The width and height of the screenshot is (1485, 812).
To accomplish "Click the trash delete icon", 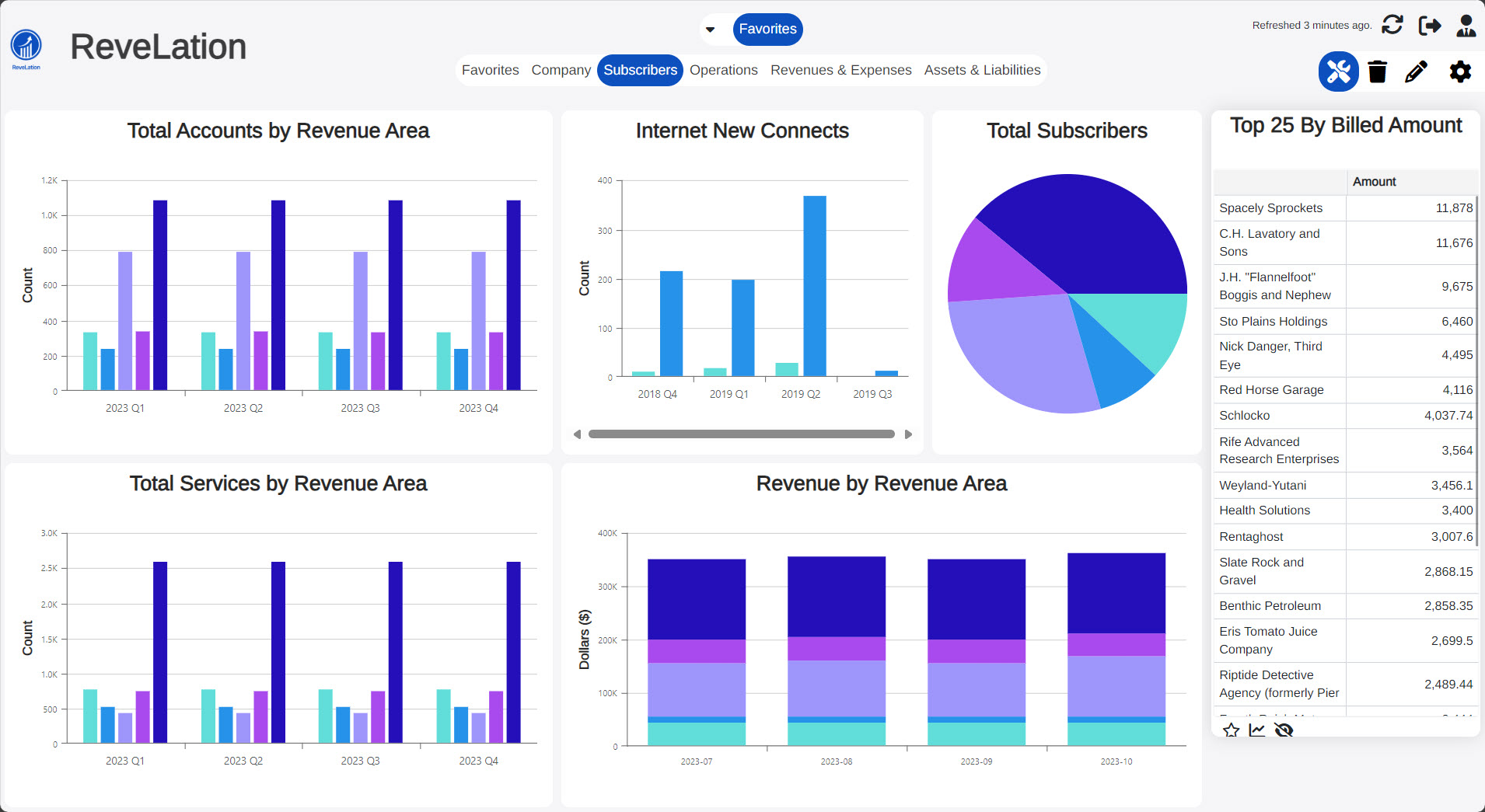I will point(1377,71).
